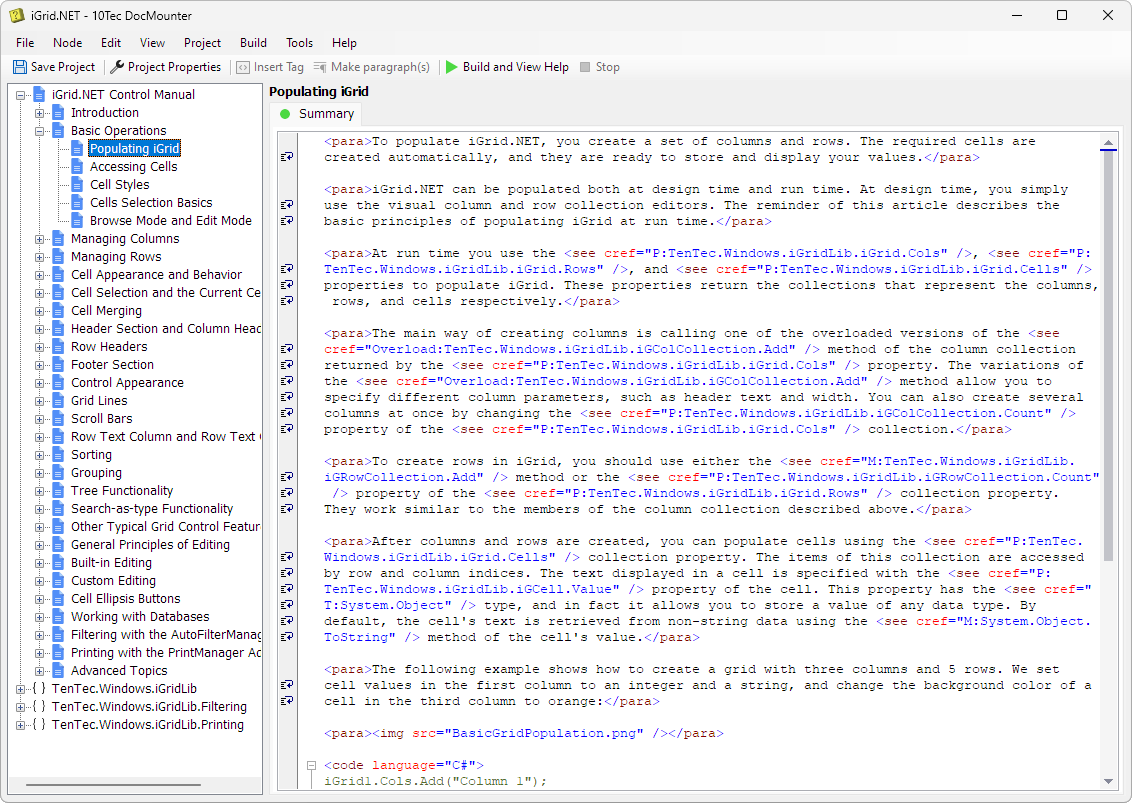The width and height of the screenshot is (1132, 803).
Task: Click the editor scroll up arrow
Action: click(1108, 142)
